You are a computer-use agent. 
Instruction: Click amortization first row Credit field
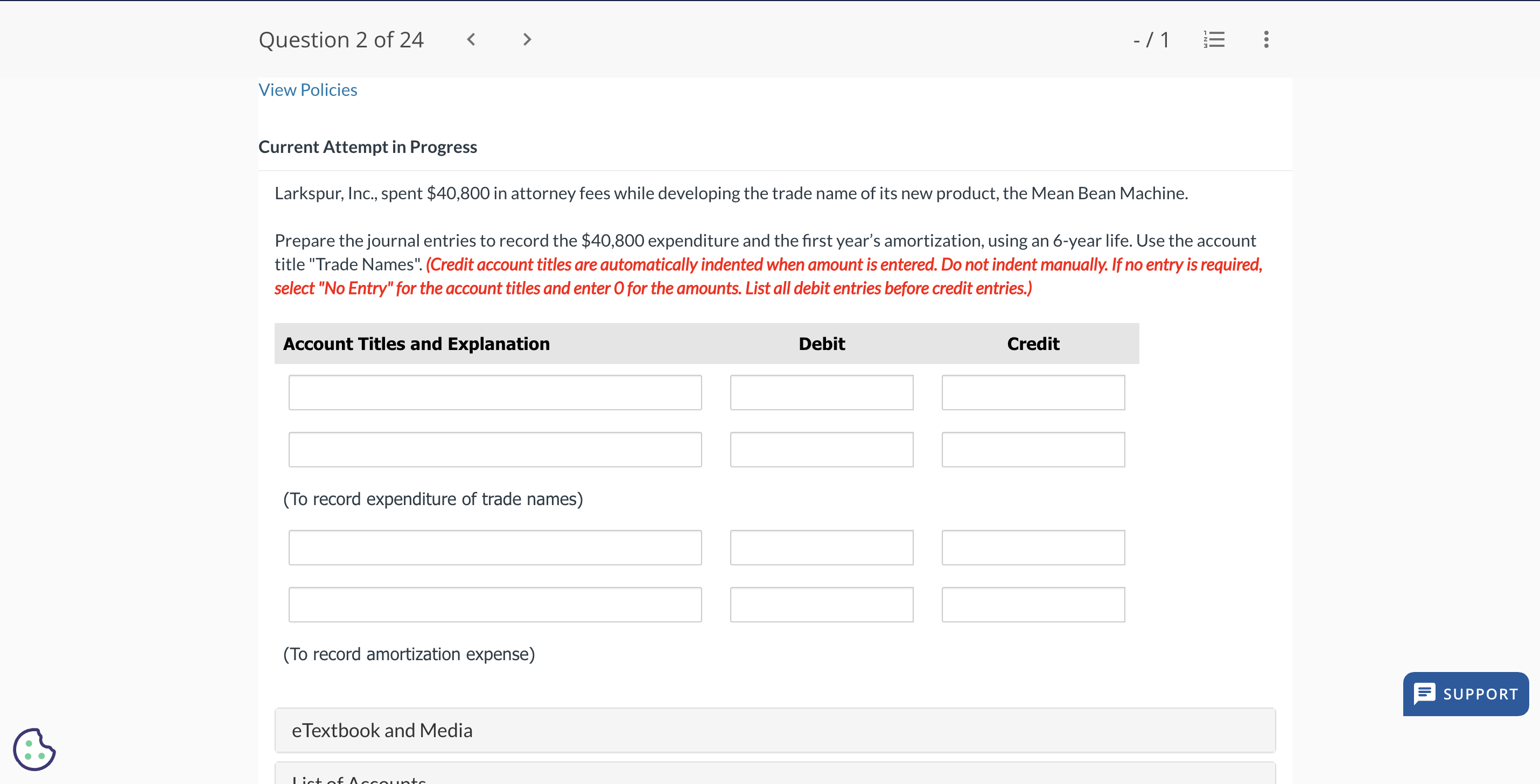click(1032, 547)
